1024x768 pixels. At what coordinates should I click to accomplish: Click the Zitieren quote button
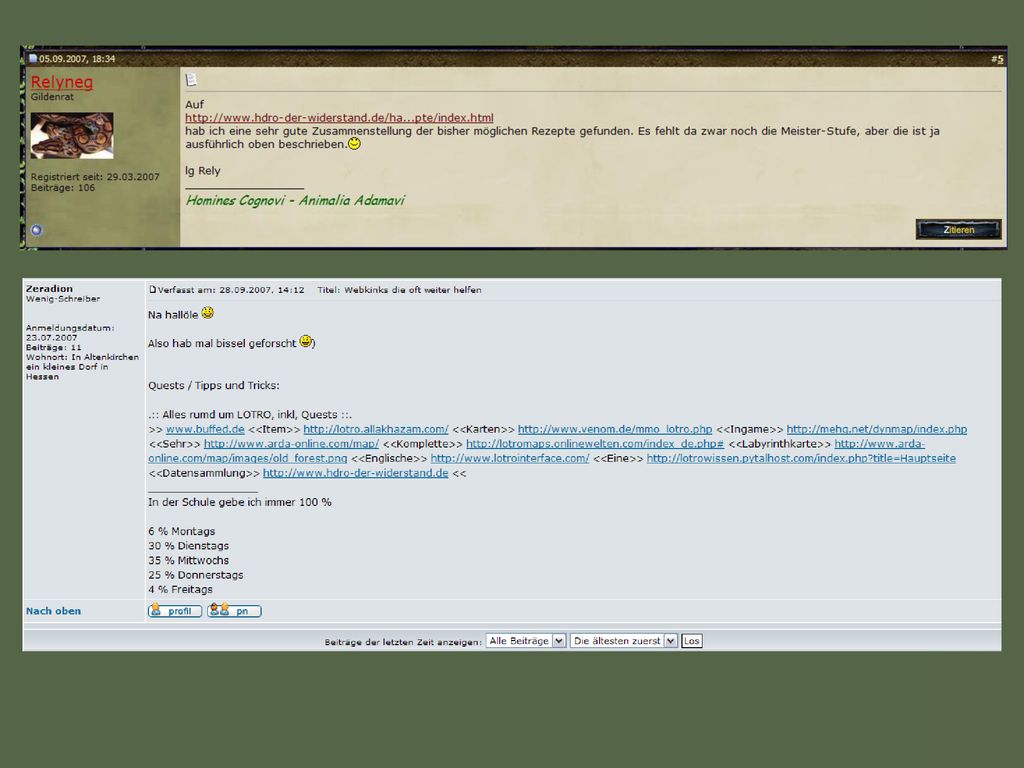tap(958, 229)
